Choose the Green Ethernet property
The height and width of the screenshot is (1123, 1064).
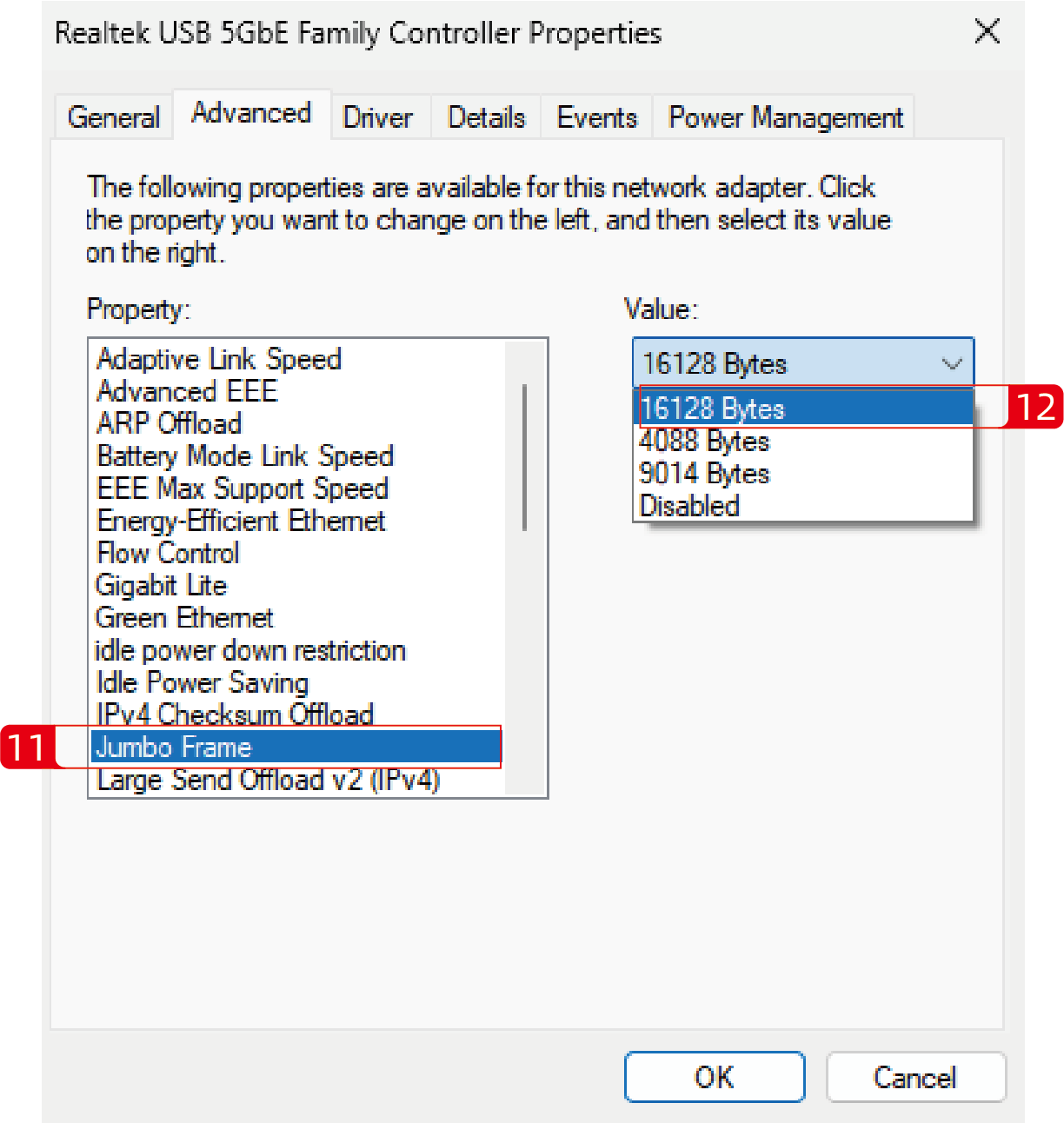[x=184, y=618]
